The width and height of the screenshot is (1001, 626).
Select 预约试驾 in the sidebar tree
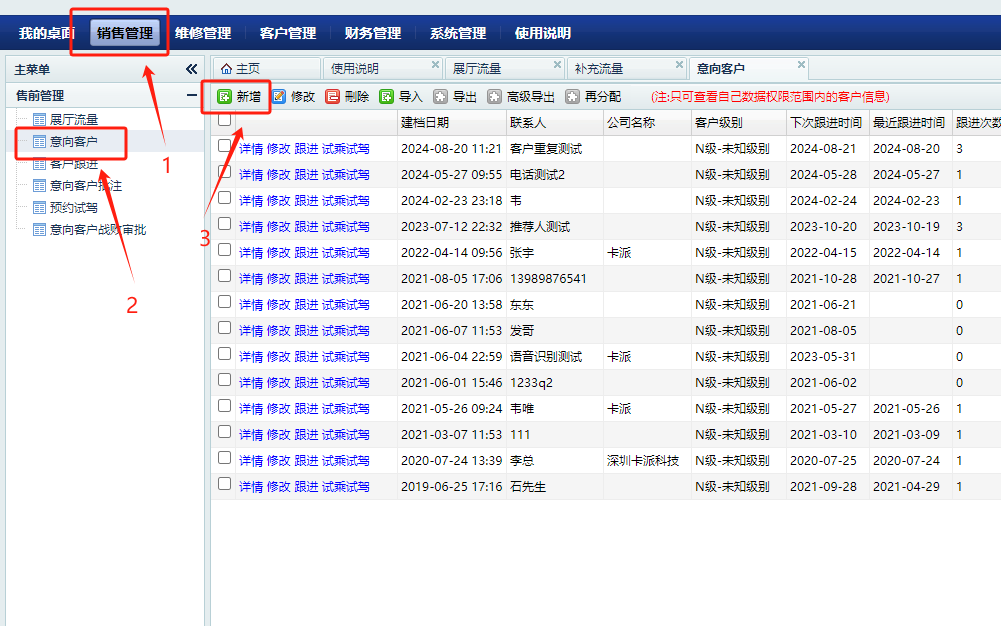tap(74, 208)
